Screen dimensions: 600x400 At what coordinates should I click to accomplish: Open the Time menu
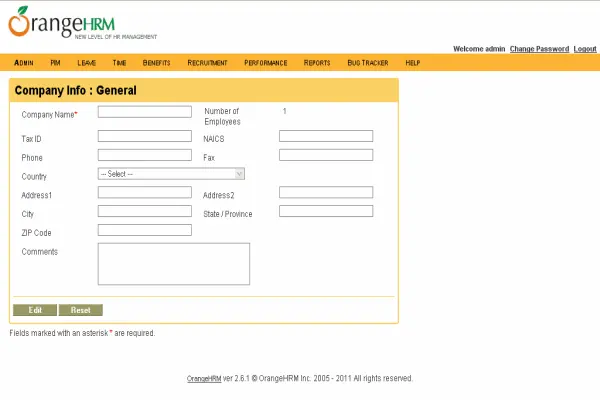119,63
